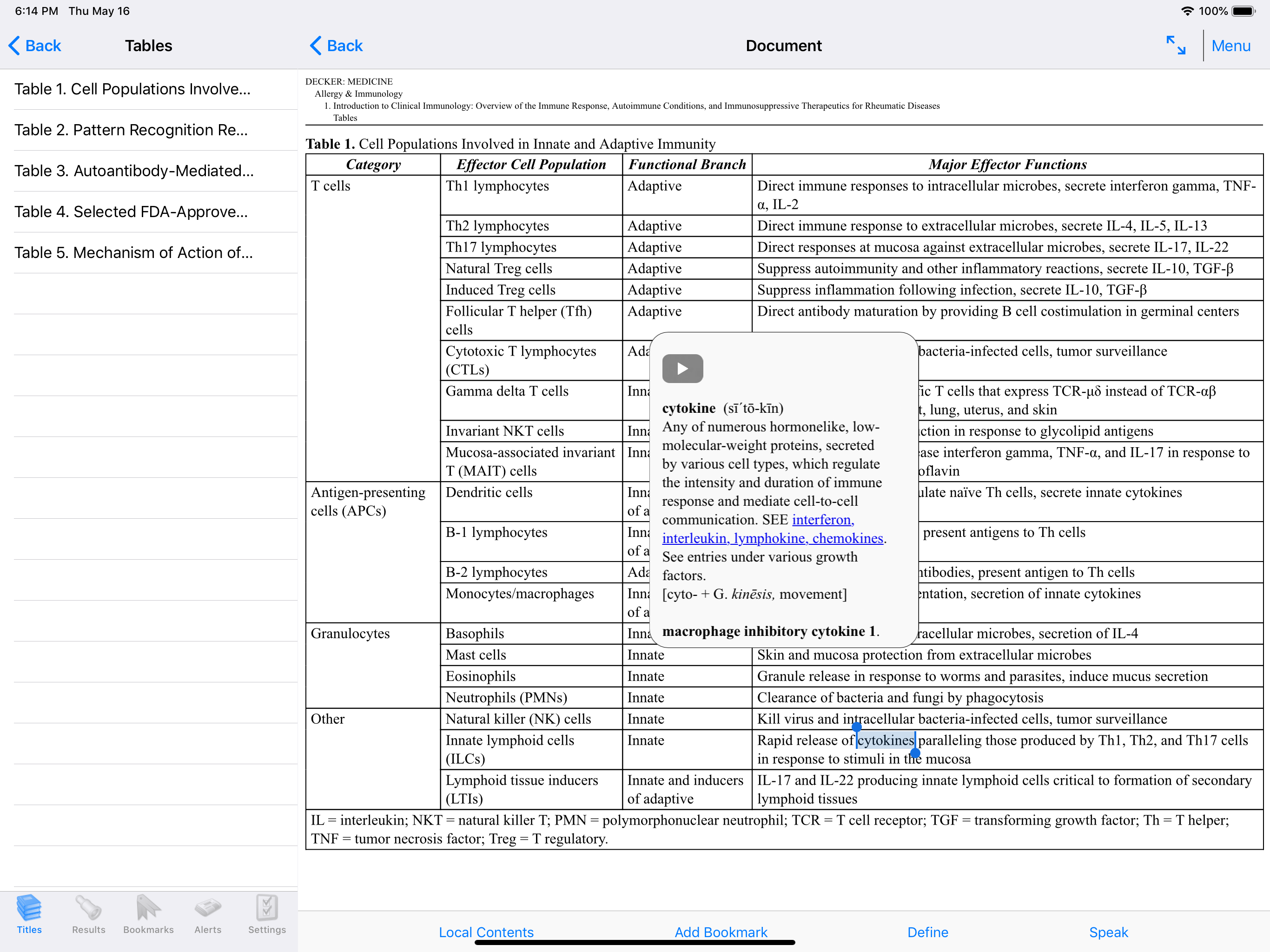1270x952 pixels.
Task: Tap Local Contents in the bottom toolbar
Action: 486,932
